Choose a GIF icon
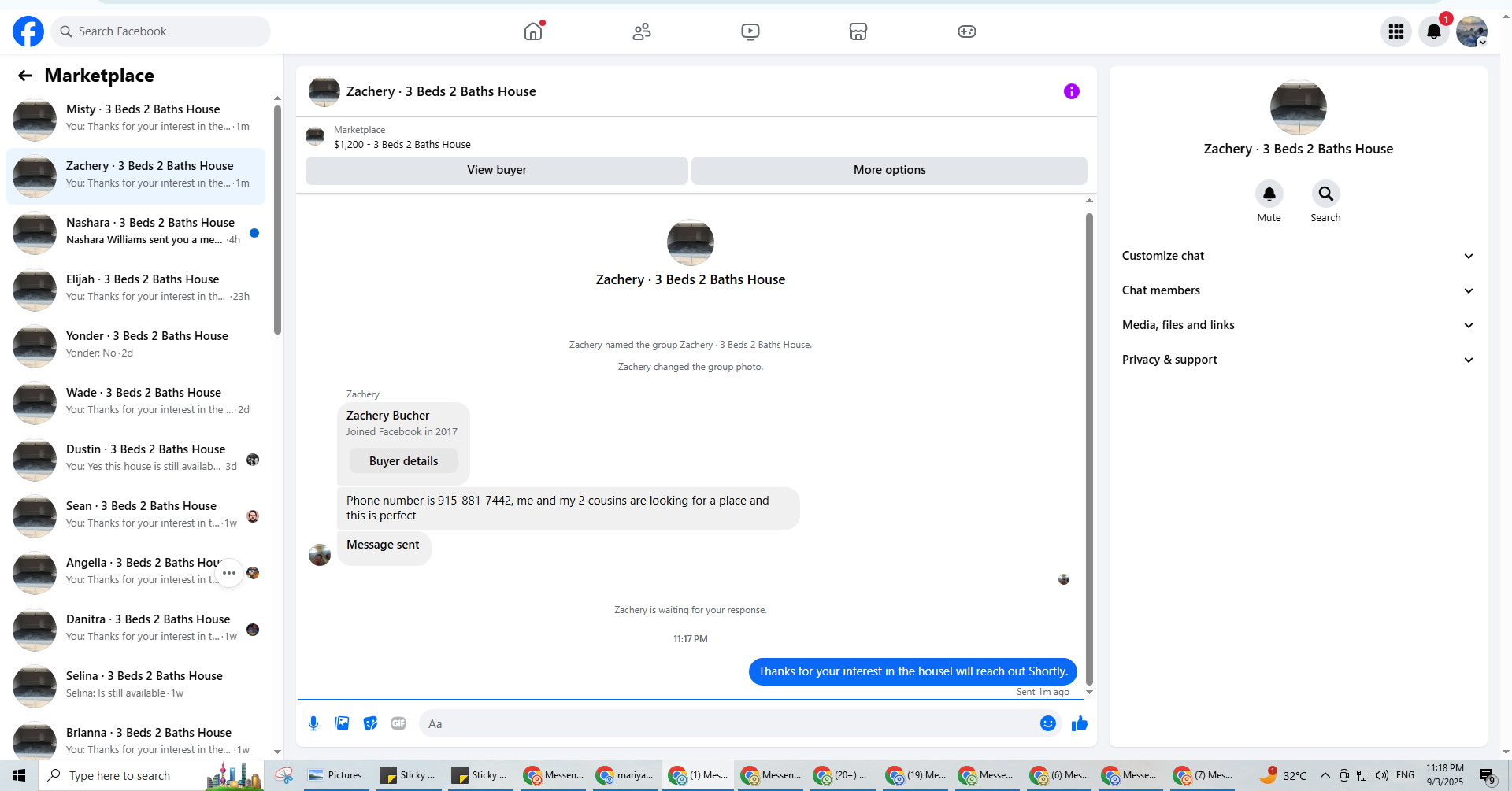Image resolution: width=1512 pixels, height=791 pixels. (398, 723)
